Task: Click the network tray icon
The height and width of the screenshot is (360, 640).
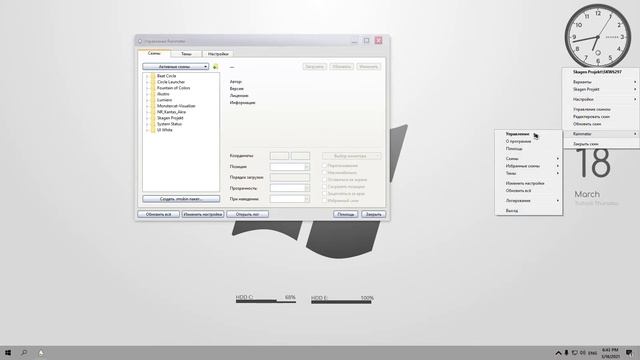Action: 574,353
